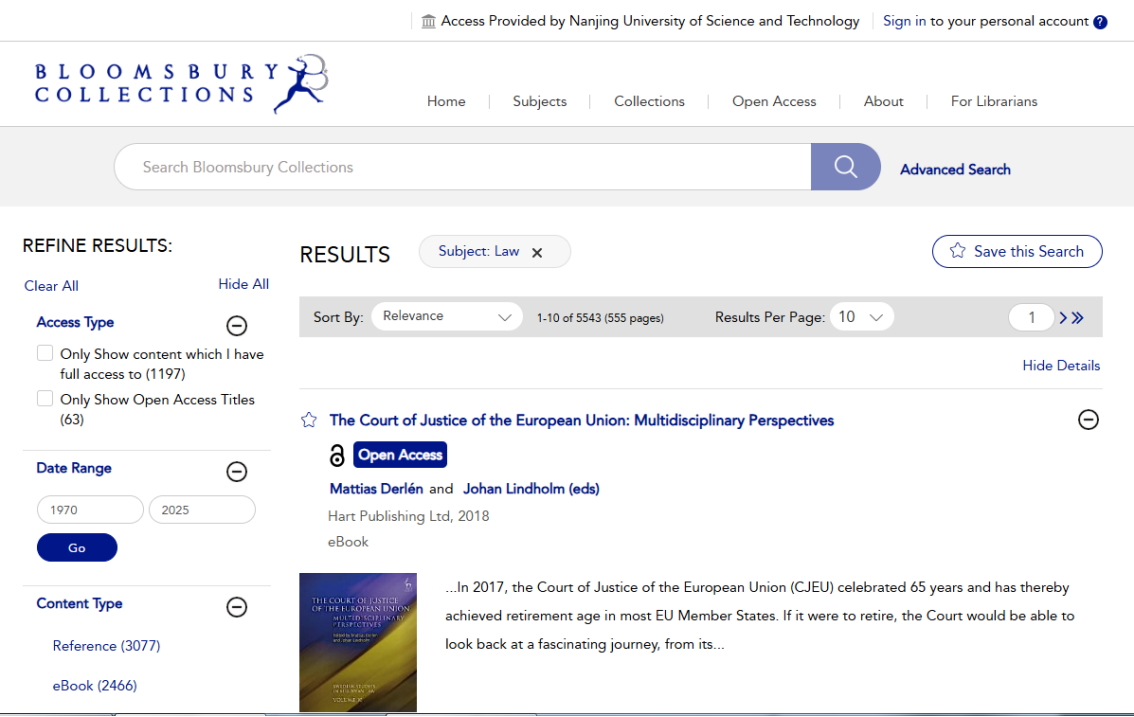The image size is (1134, 717).
Task: Open the Collections menu item
Action: click(649, 101)
